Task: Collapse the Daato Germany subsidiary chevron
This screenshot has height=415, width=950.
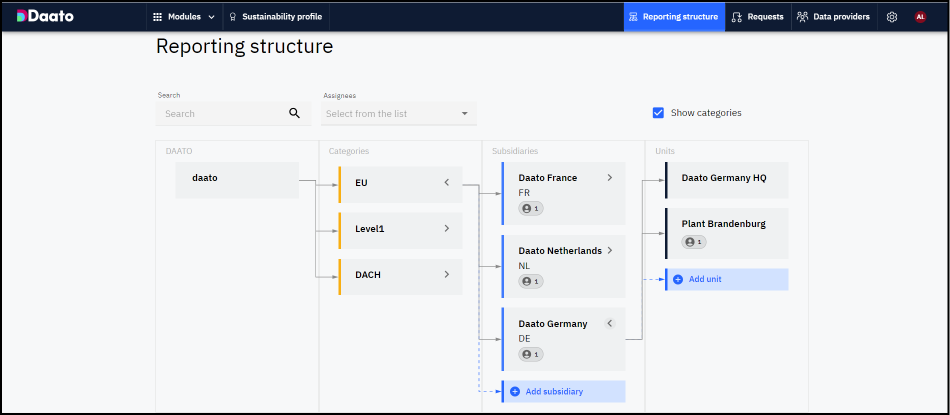Action: [610, 324]
